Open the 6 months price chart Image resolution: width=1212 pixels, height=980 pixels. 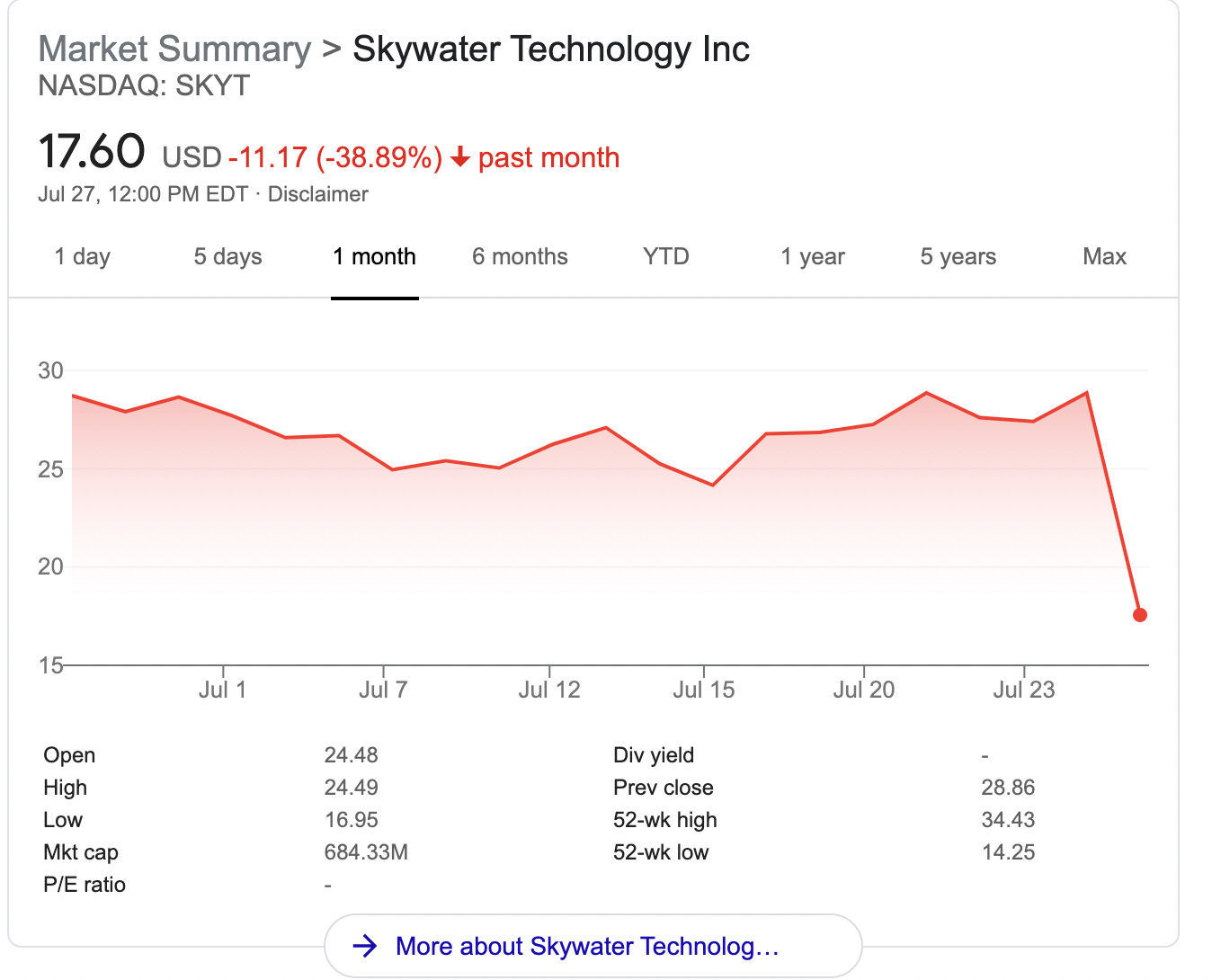click(x=520, y=257)
